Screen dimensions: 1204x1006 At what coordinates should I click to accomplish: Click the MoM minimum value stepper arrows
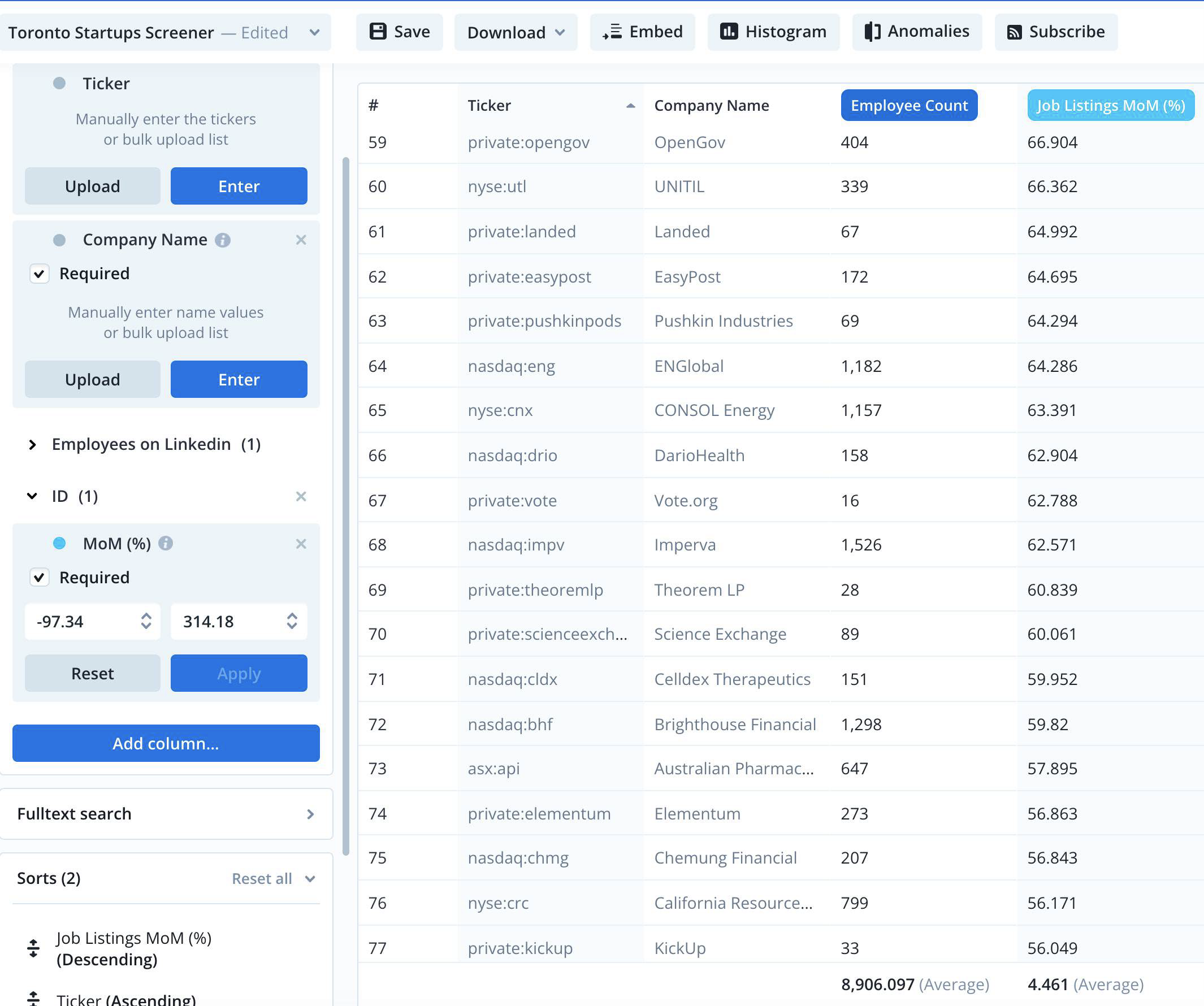pyautogui.click(x=146, y=621)
